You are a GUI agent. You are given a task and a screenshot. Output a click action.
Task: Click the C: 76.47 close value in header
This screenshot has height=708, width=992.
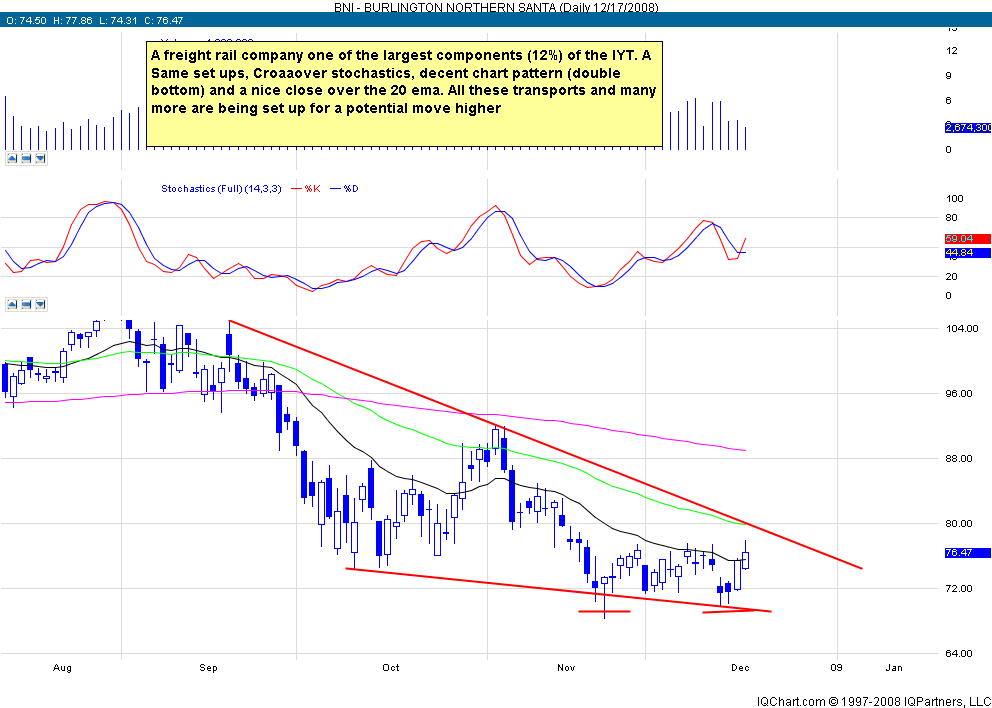163,20
